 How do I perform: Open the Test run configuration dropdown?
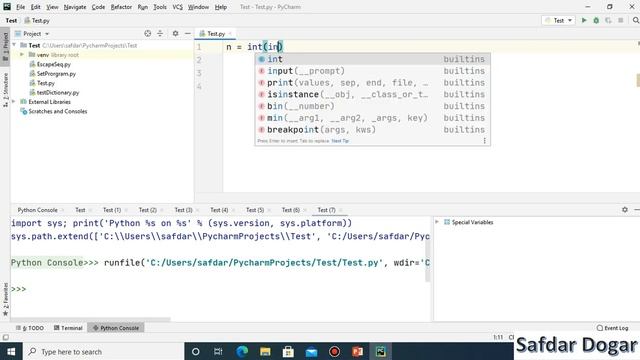pyautogui.click(x=558, y=20)
